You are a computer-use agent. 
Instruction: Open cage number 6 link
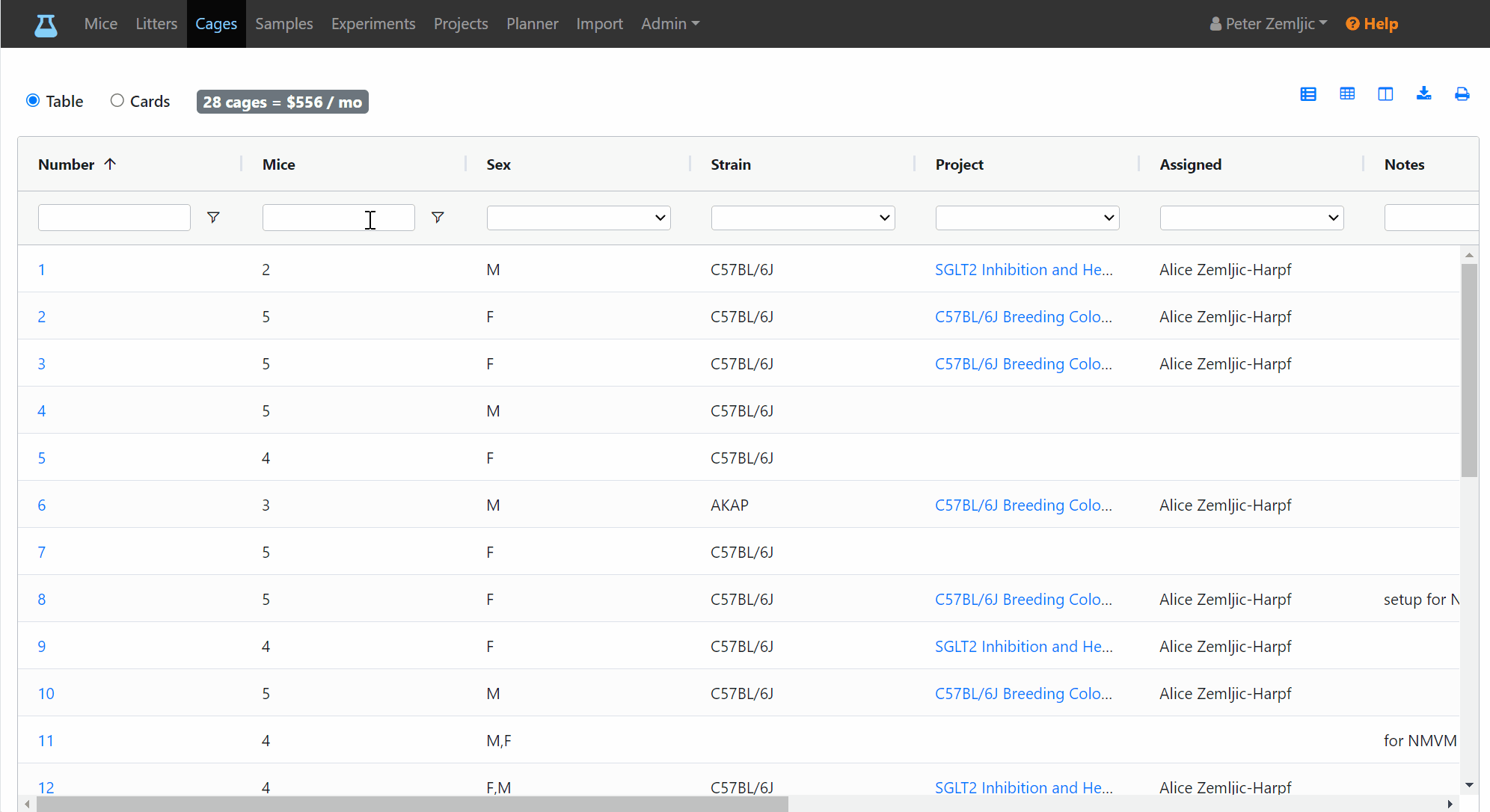point(42,505)
